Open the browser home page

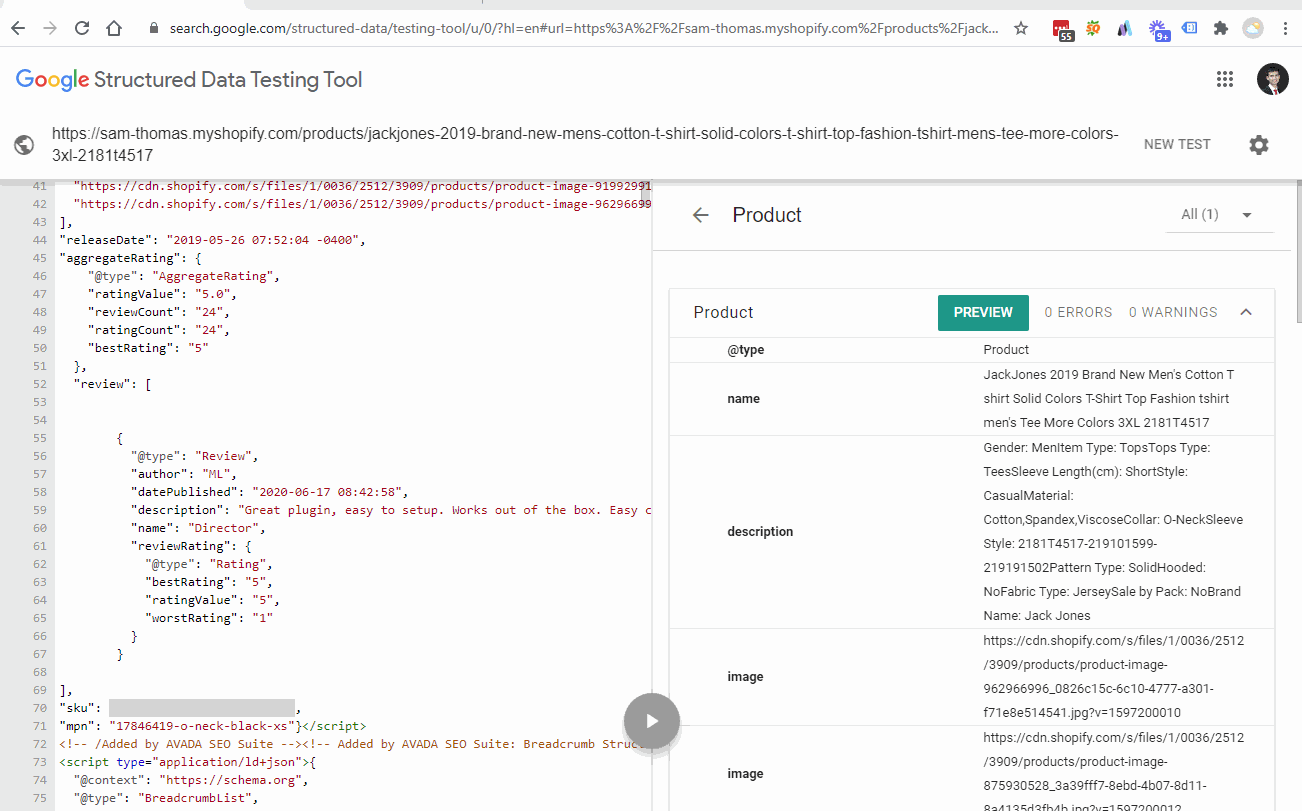tap(114, 28)
